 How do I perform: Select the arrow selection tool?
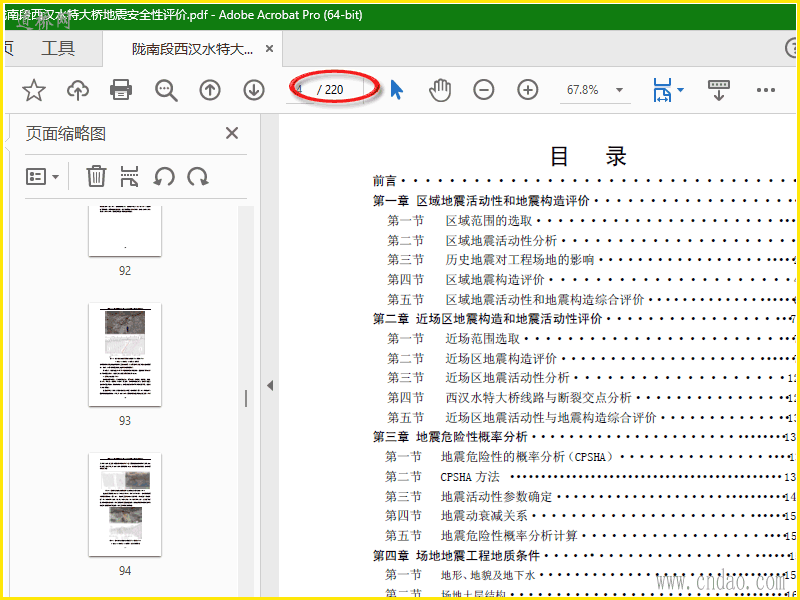coord(396,90)
